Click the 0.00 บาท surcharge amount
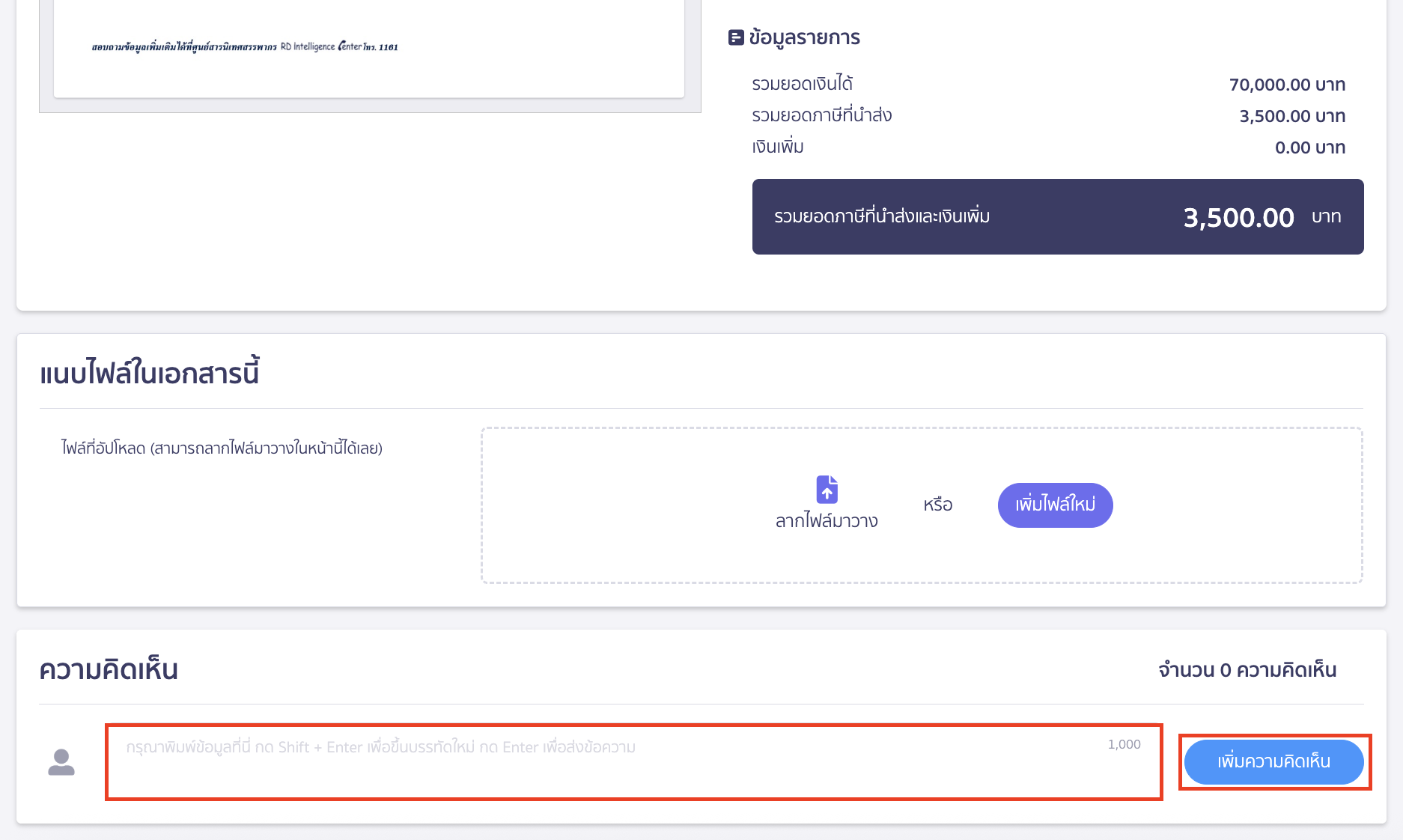The image size is (1403, 840). click(x=1309, y=147)
